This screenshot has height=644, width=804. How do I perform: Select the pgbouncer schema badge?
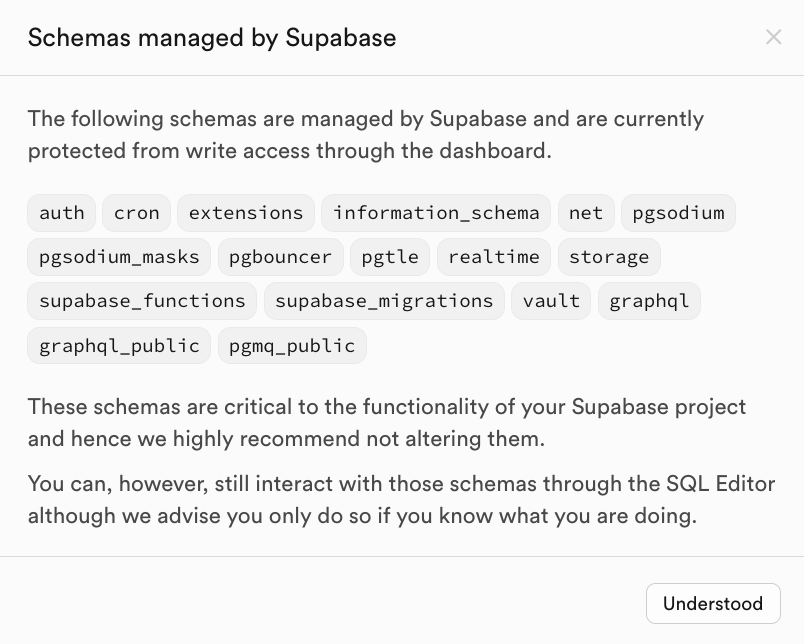coord(281,257)
